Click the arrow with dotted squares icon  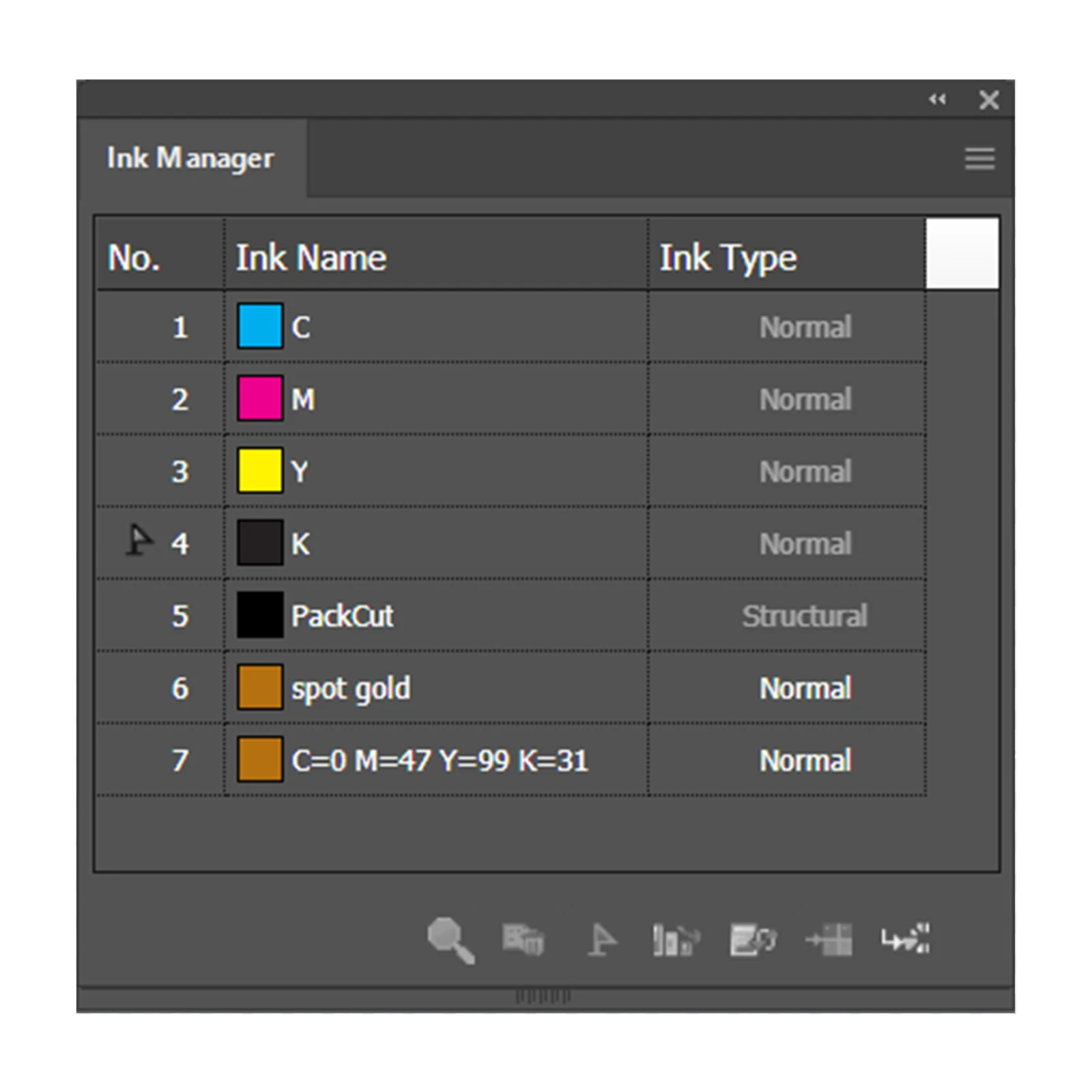coord(905,939)
